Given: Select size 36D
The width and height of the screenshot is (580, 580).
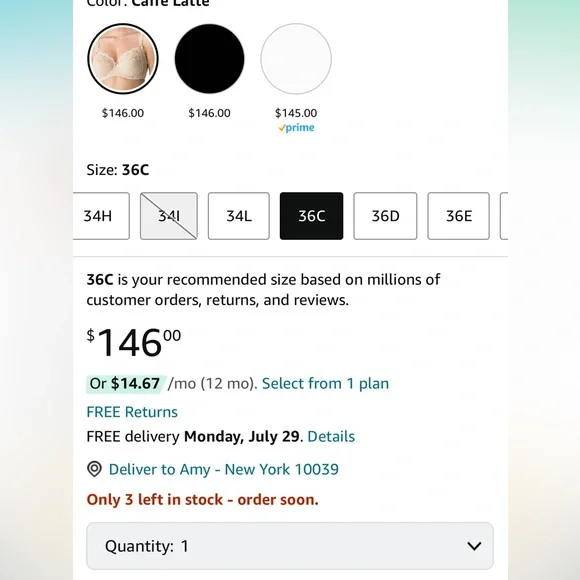Looking at the screenshot, I should click(x=385, y=216).
